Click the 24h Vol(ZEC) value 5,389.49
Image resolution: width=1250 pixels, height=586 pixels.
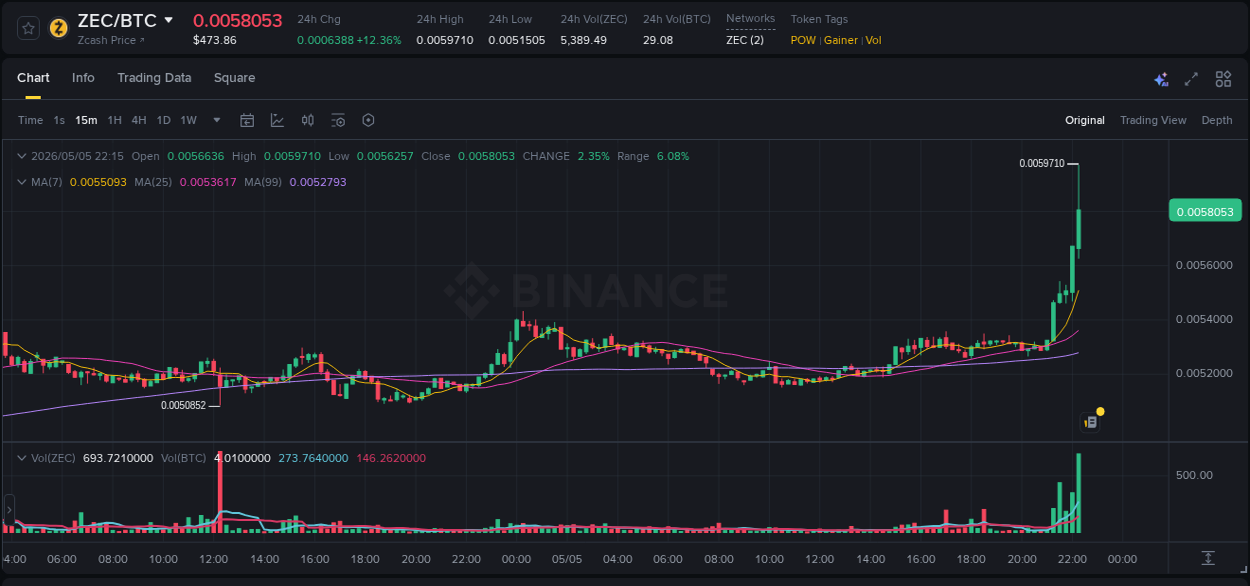[583, 40]
